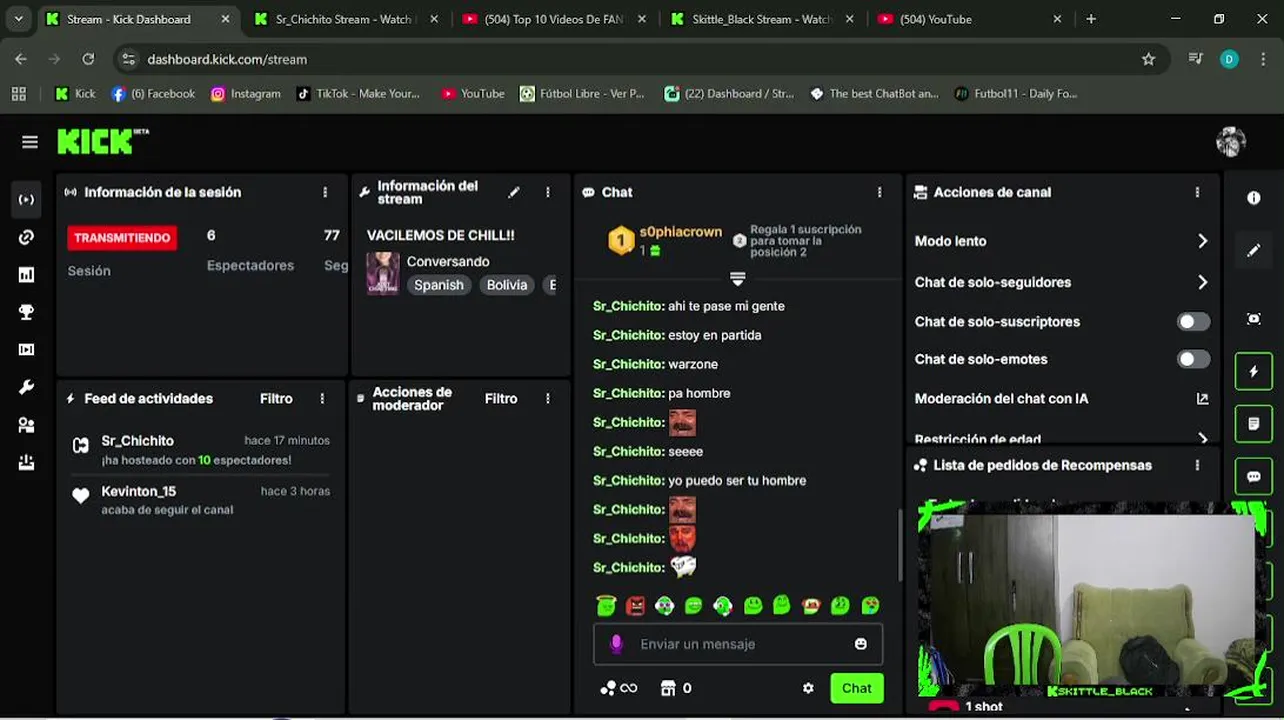This screenshot has height=720, width=1284.
Task: Click the info icon in right rail
Action: click(x=1254, y=198)
